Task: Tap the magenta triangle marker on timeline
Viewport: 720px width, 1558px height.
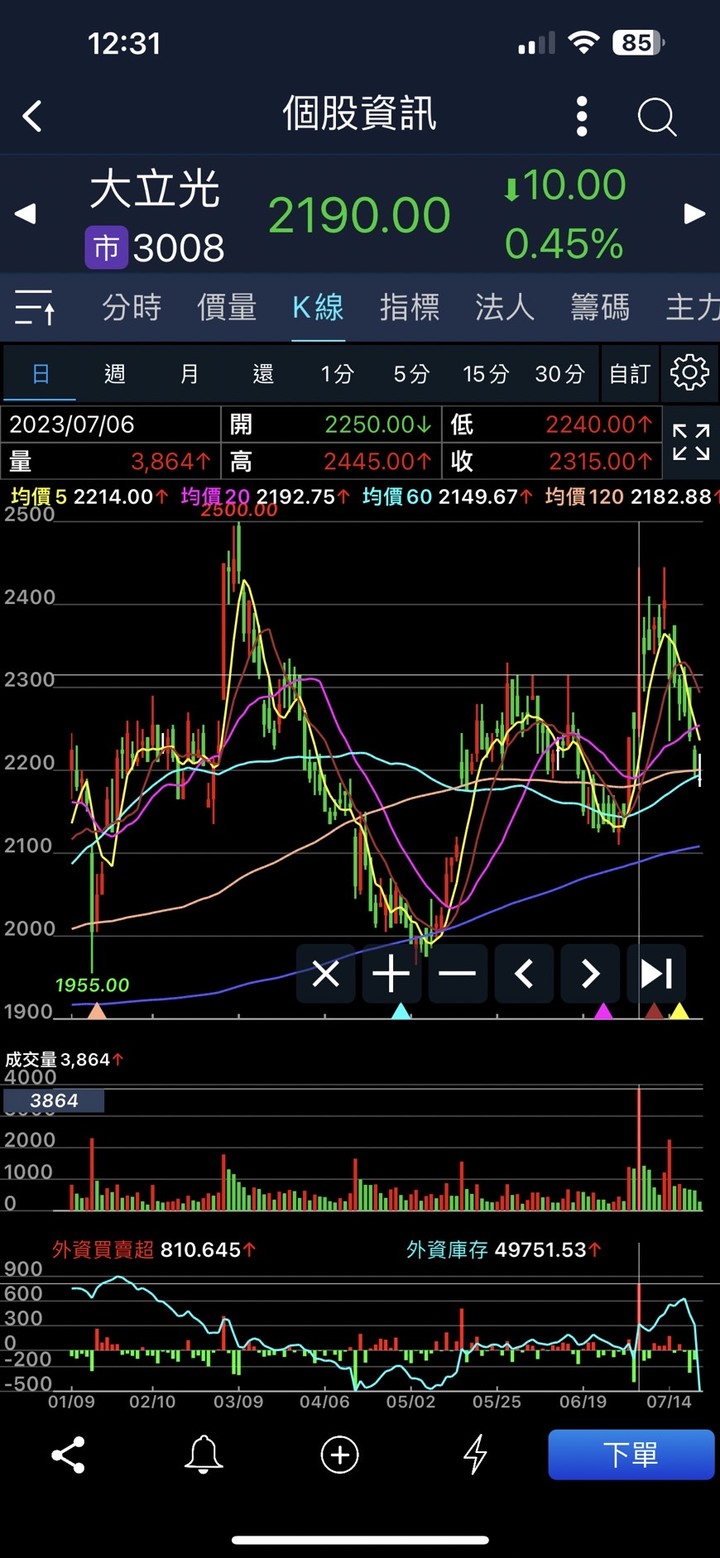Action: coord(603,1011)
